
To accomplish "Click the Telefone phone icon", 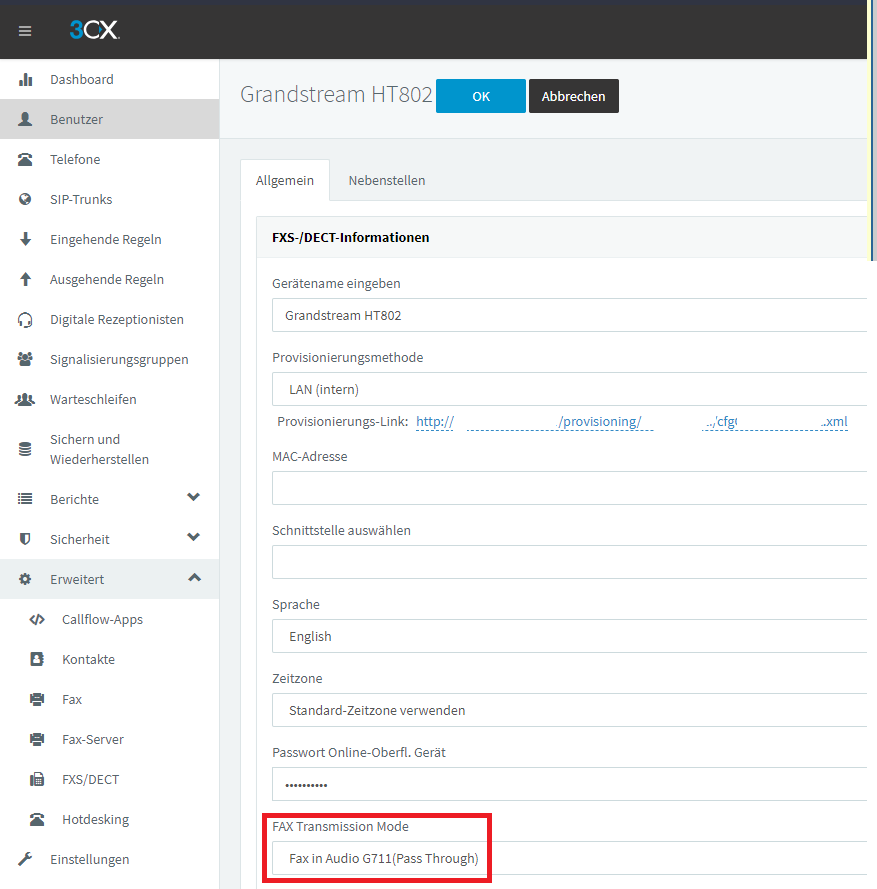I will (x=26, y=160).
